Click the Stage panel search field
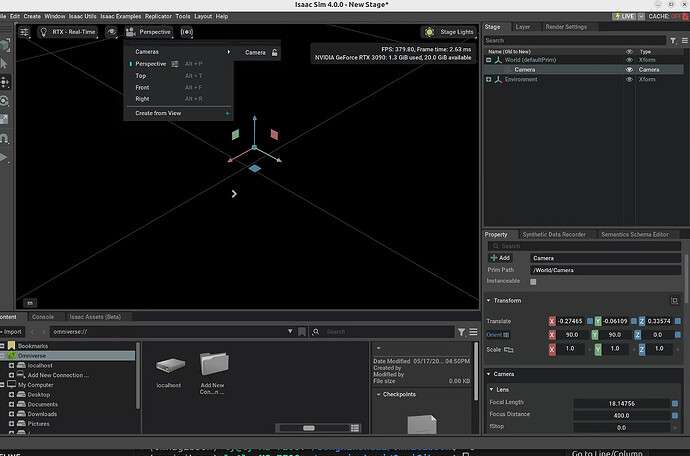The height and width of the screenshot is (456, 690). coord(574,40)
